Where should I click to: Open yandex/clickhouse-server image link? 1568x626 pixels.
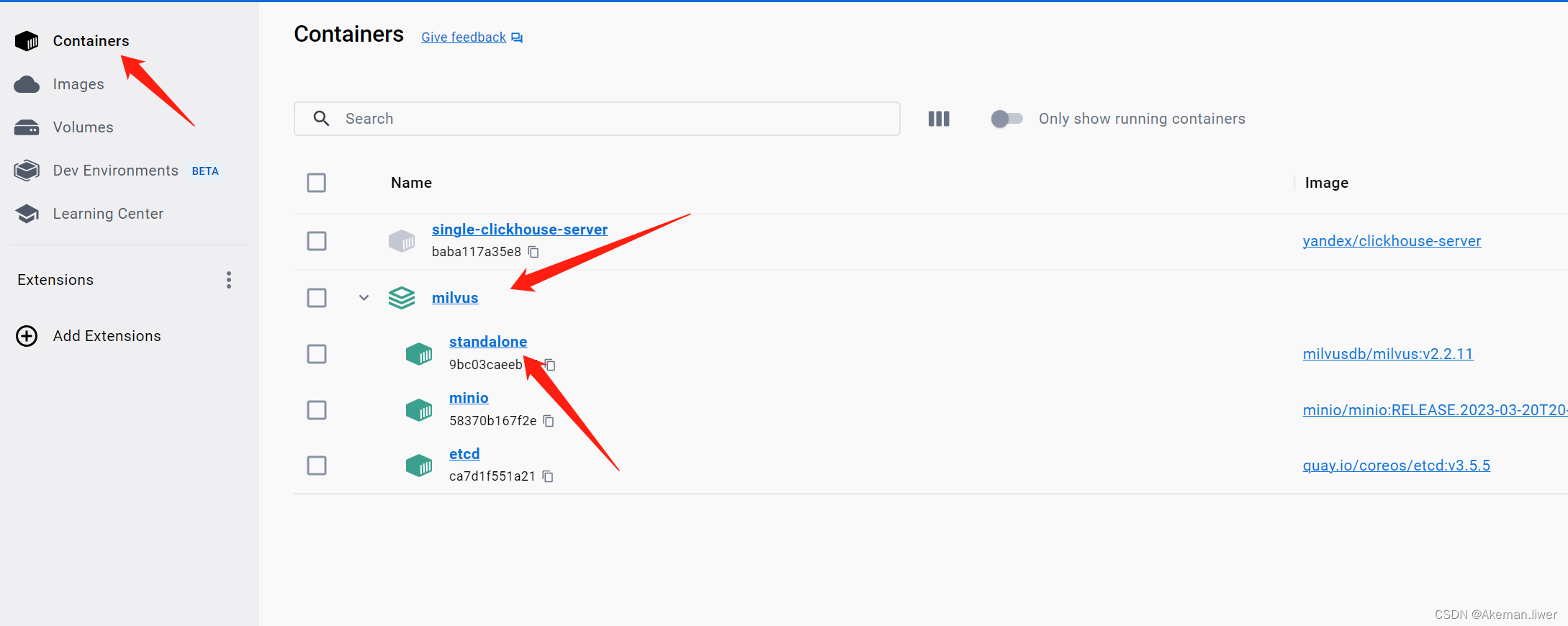coord(1392,241)
